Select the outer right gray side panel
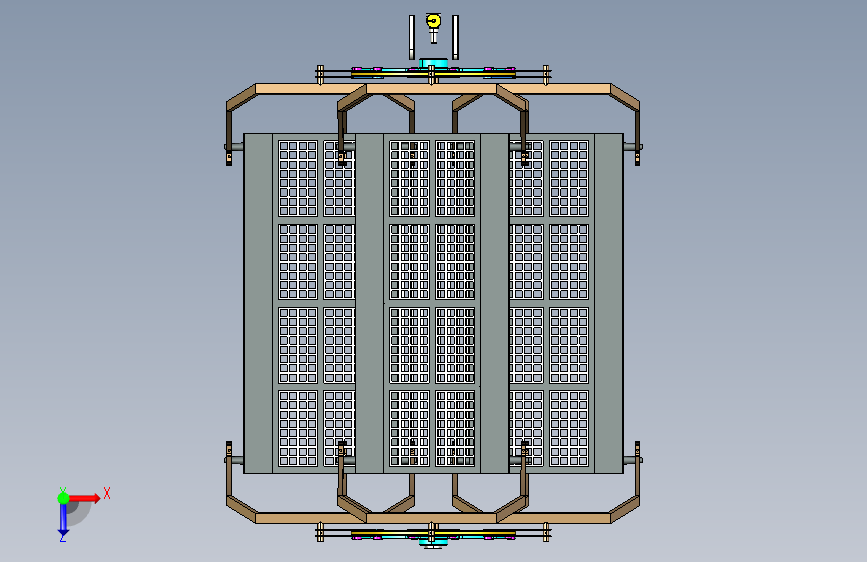 609,303
